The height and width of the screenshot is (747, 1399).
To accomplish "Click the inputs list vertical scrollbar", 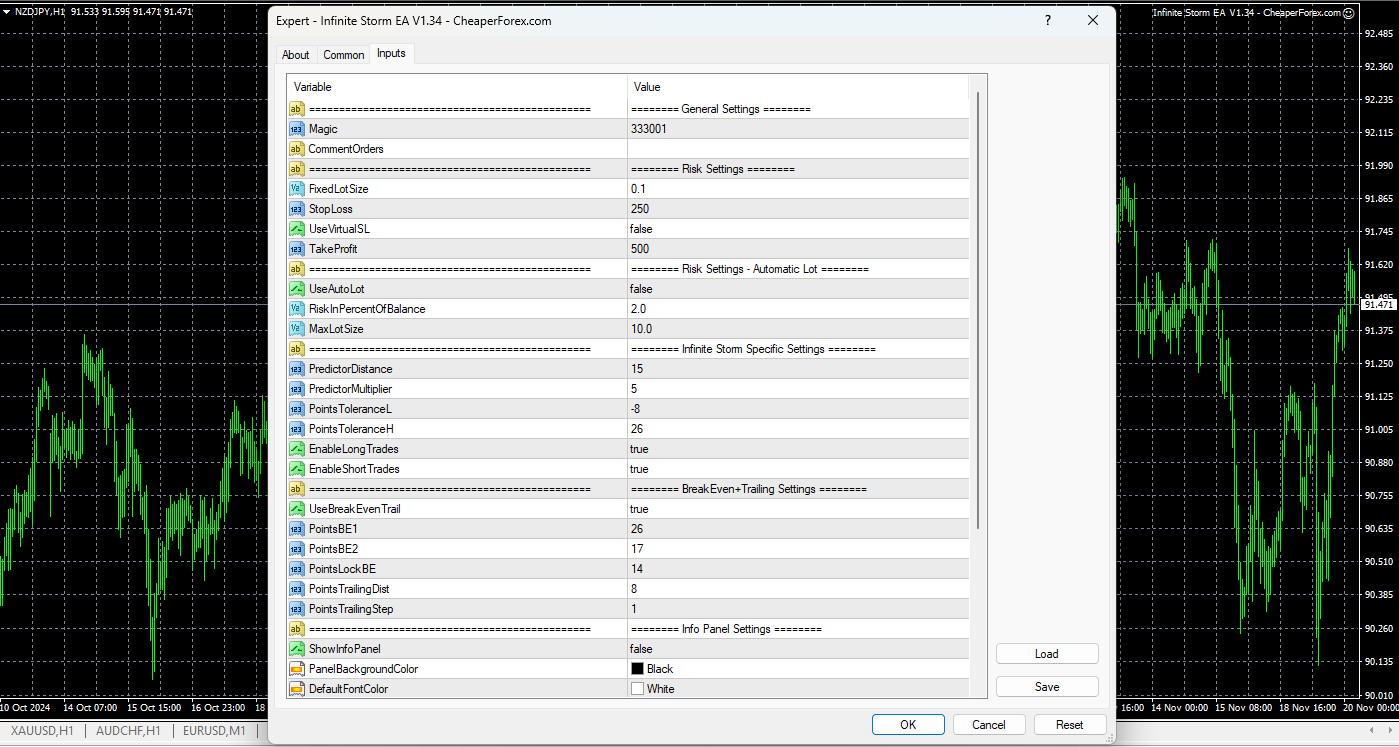I will point(978,310).
